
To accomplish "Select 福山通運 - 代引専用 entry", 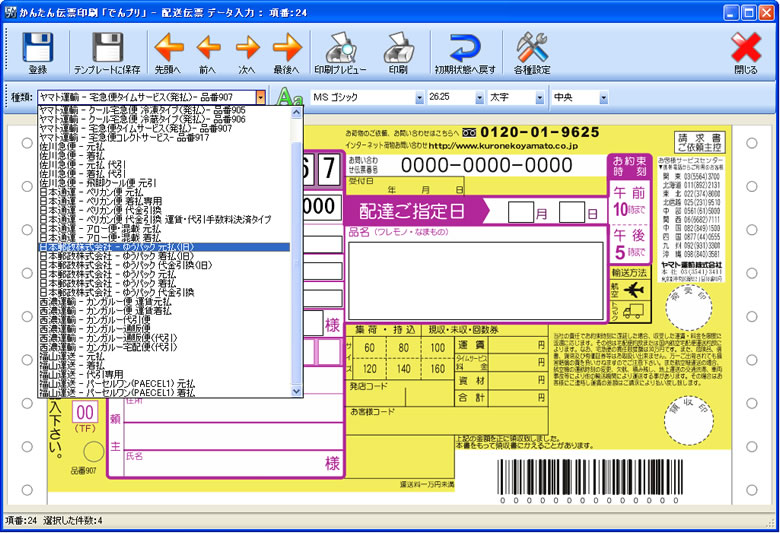I will tap(164, 374).
